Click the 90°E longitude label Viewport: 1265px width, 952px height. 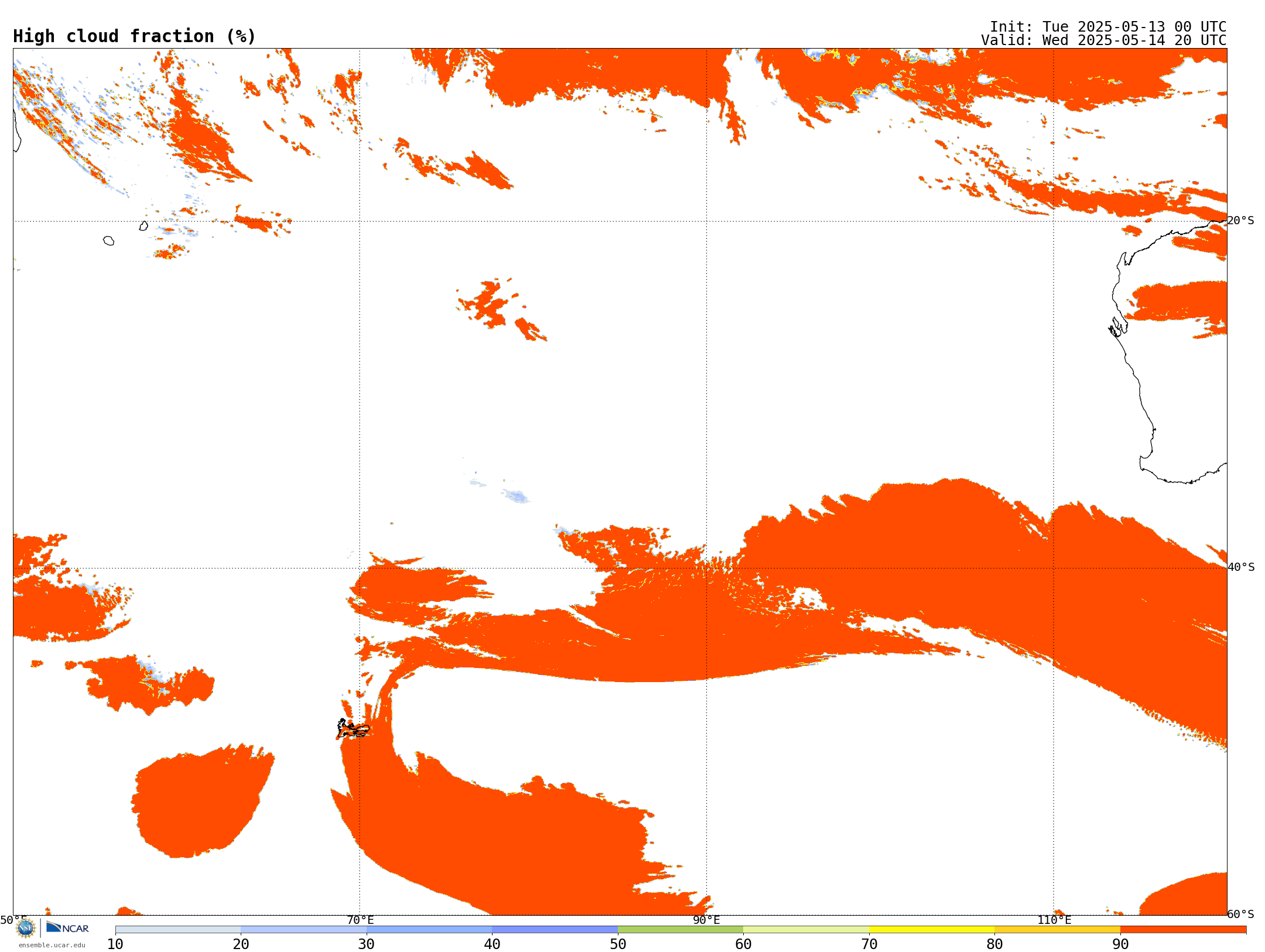[x=706, y=920]
